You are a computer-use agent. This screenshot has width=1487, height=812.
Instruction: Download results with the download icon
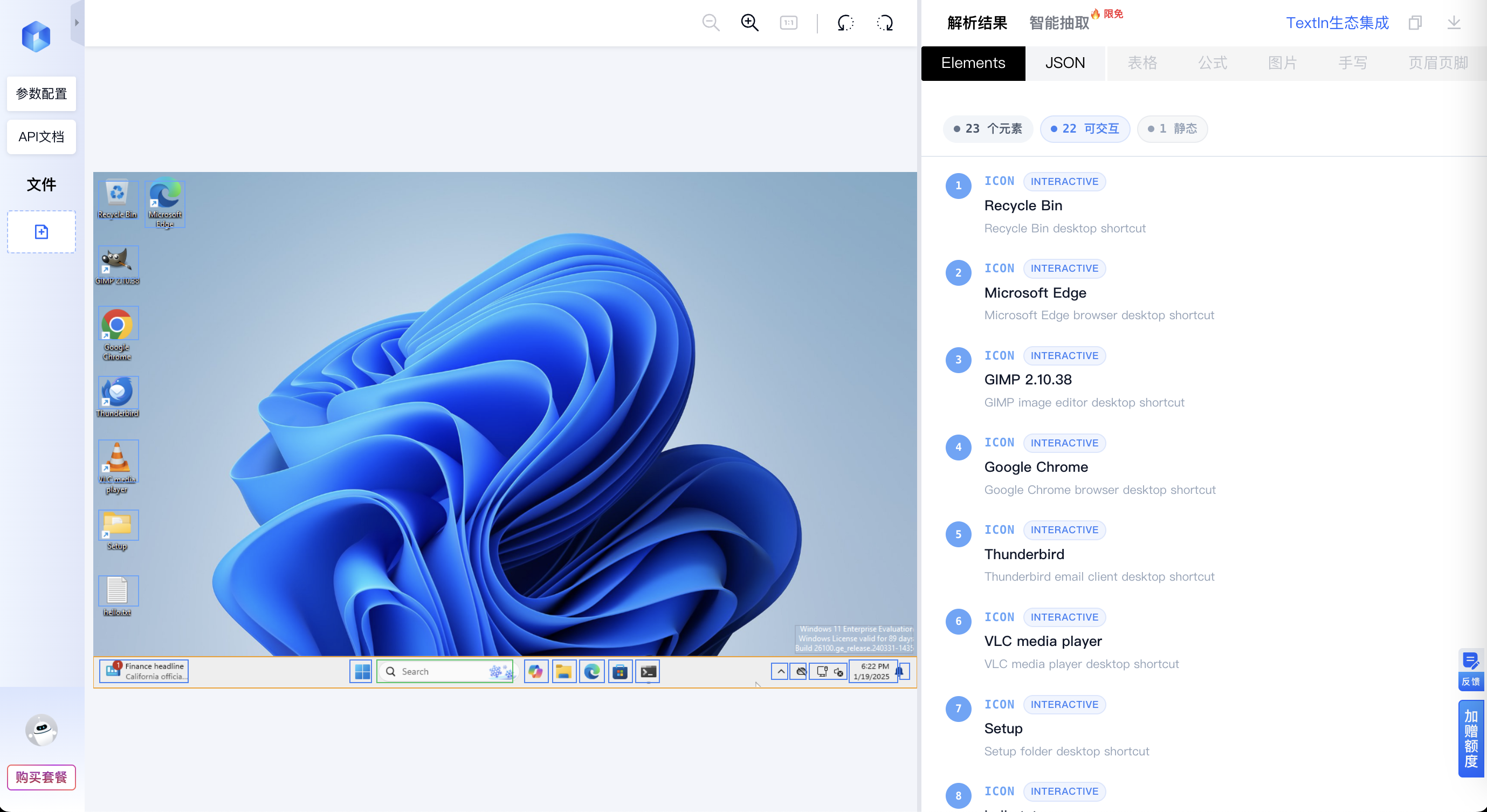1454,23
